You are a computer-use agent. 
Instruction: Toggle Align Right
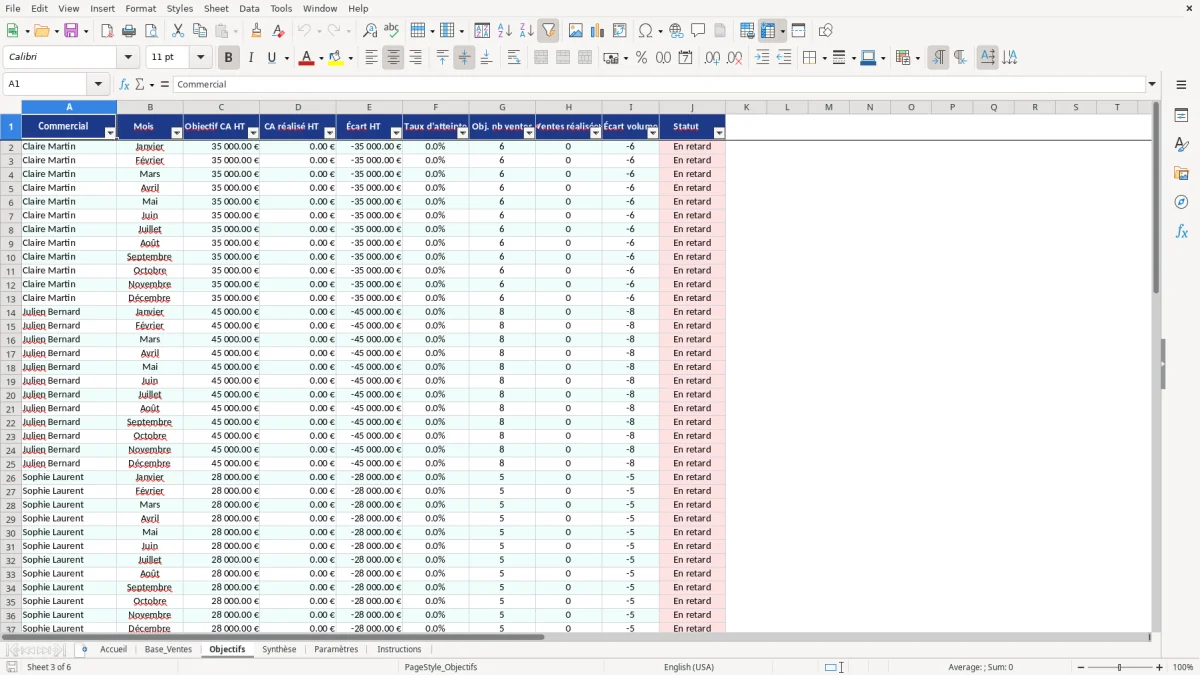[x=415, y=58]
